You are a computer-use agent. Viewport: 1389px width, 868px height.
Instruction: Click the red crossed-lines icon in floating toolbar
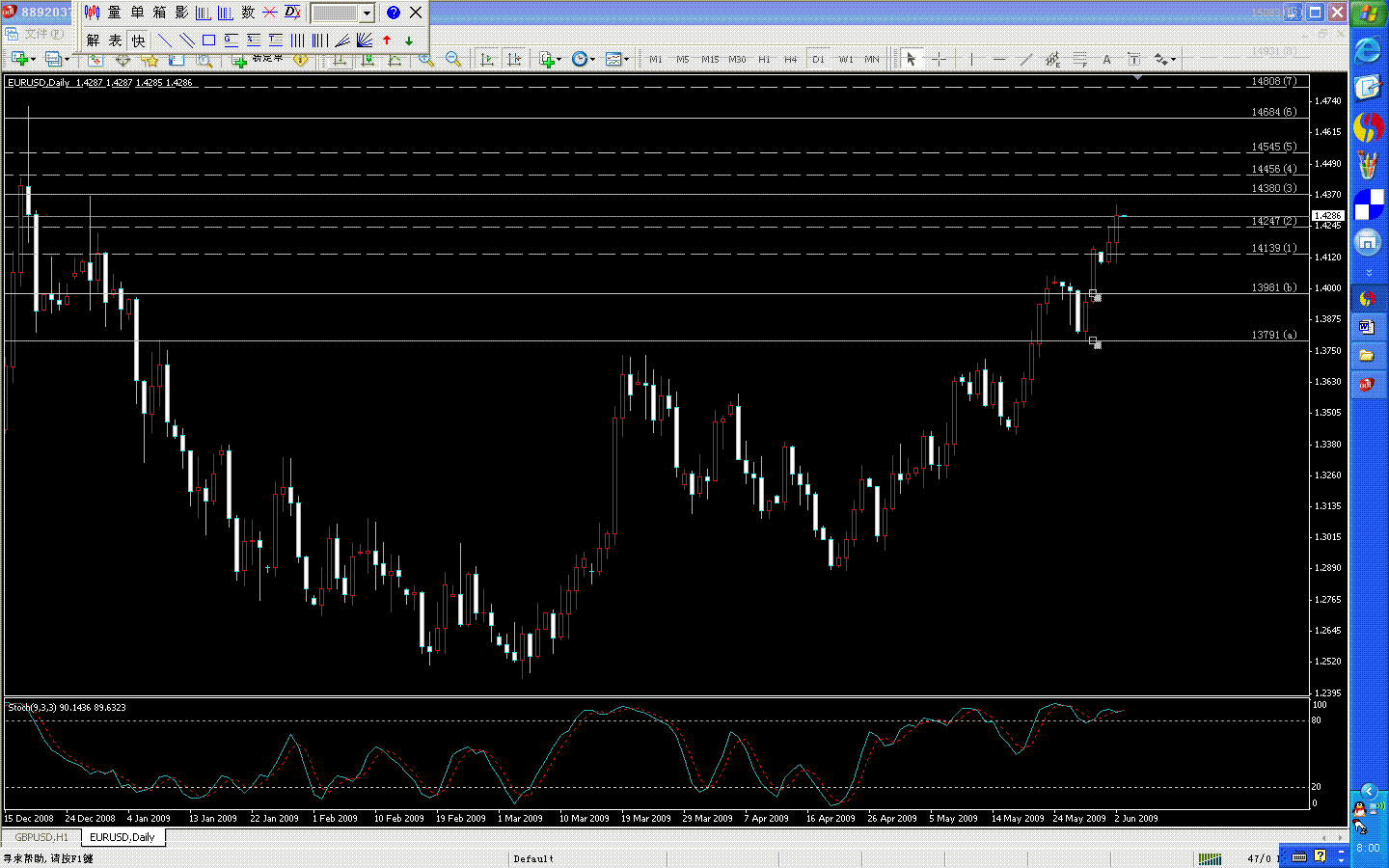click(270, 13)
